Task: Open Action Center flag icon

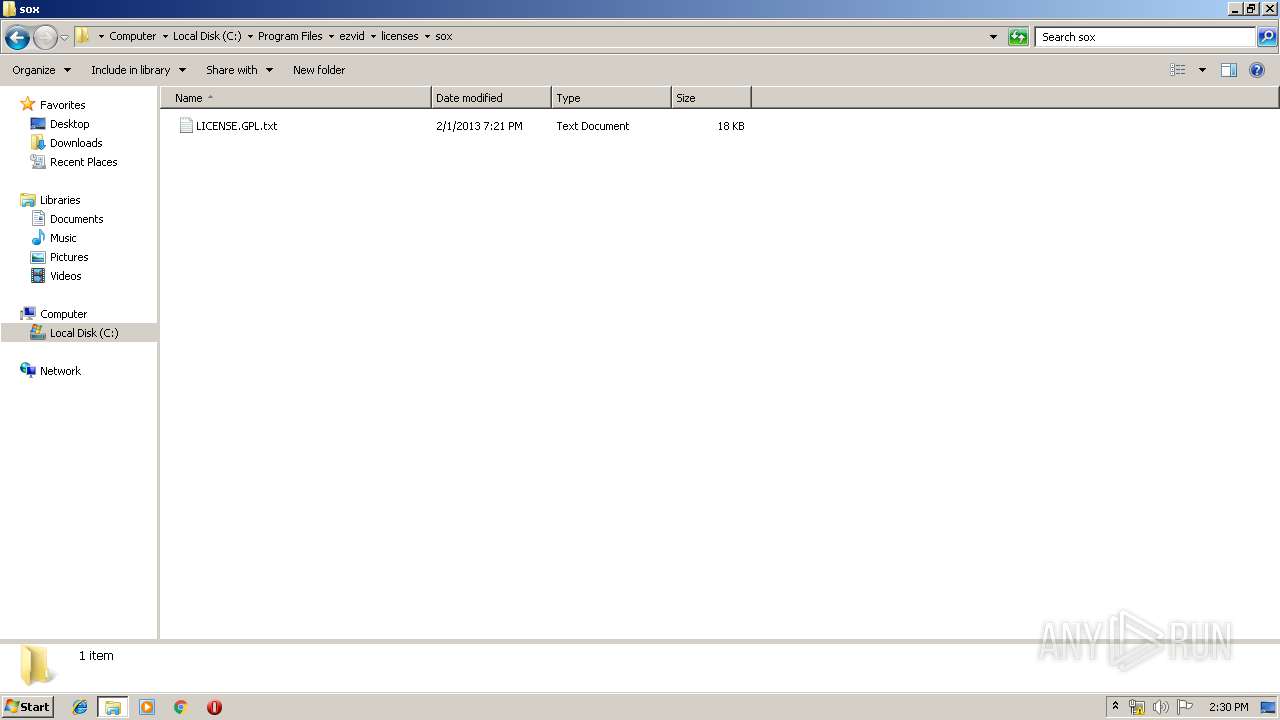Action: pos(1185,707)
